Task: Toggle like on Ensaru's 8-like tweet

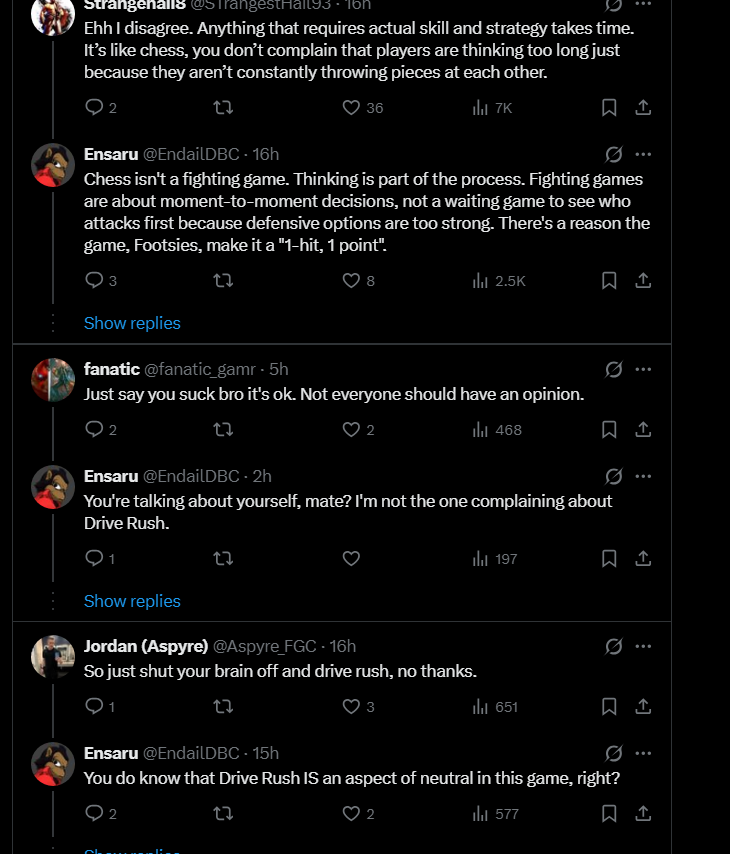Action: [x=351, y=280]
